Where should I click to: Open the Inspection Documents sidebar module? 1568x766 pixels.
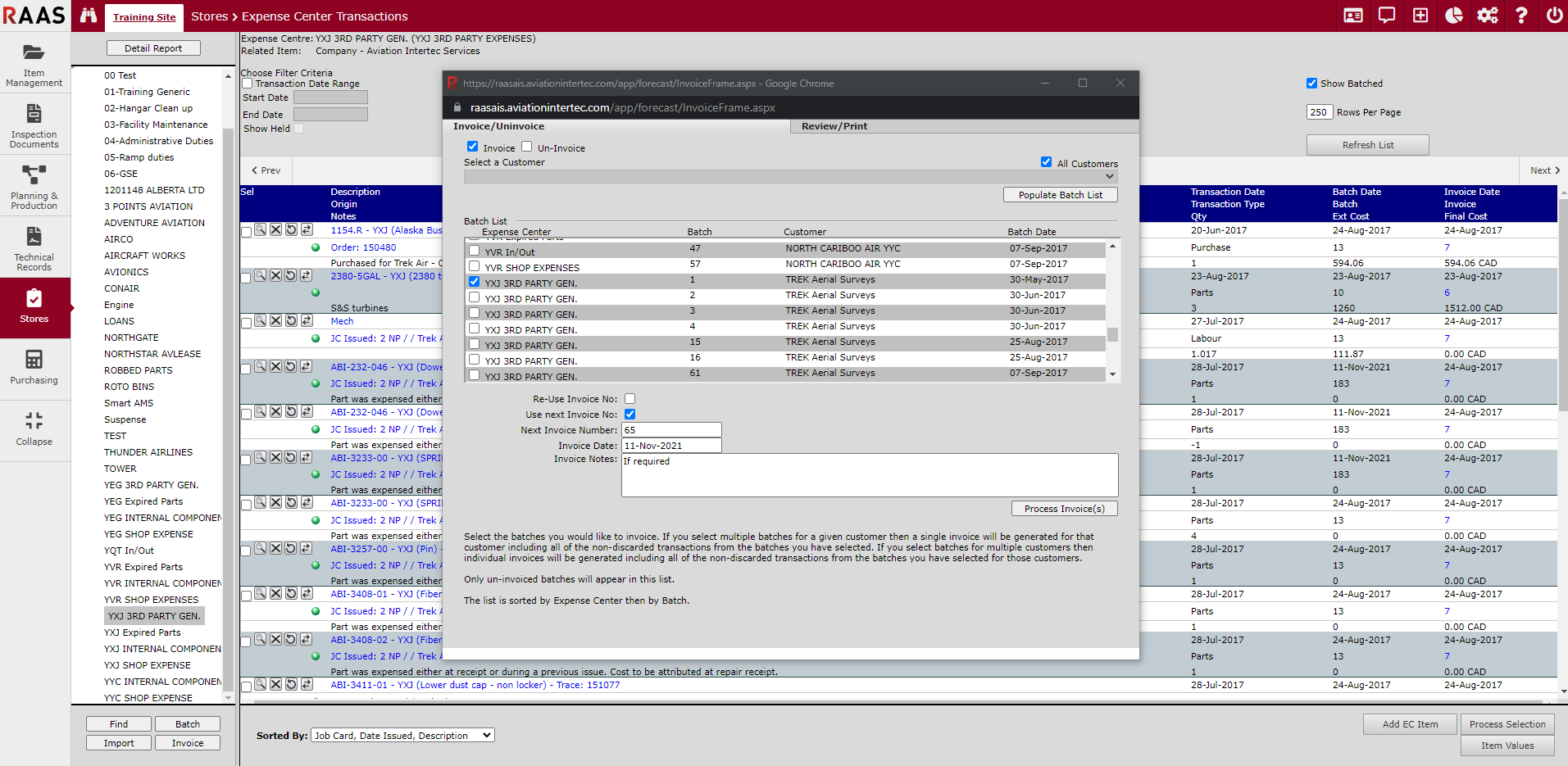coord(34,125)
